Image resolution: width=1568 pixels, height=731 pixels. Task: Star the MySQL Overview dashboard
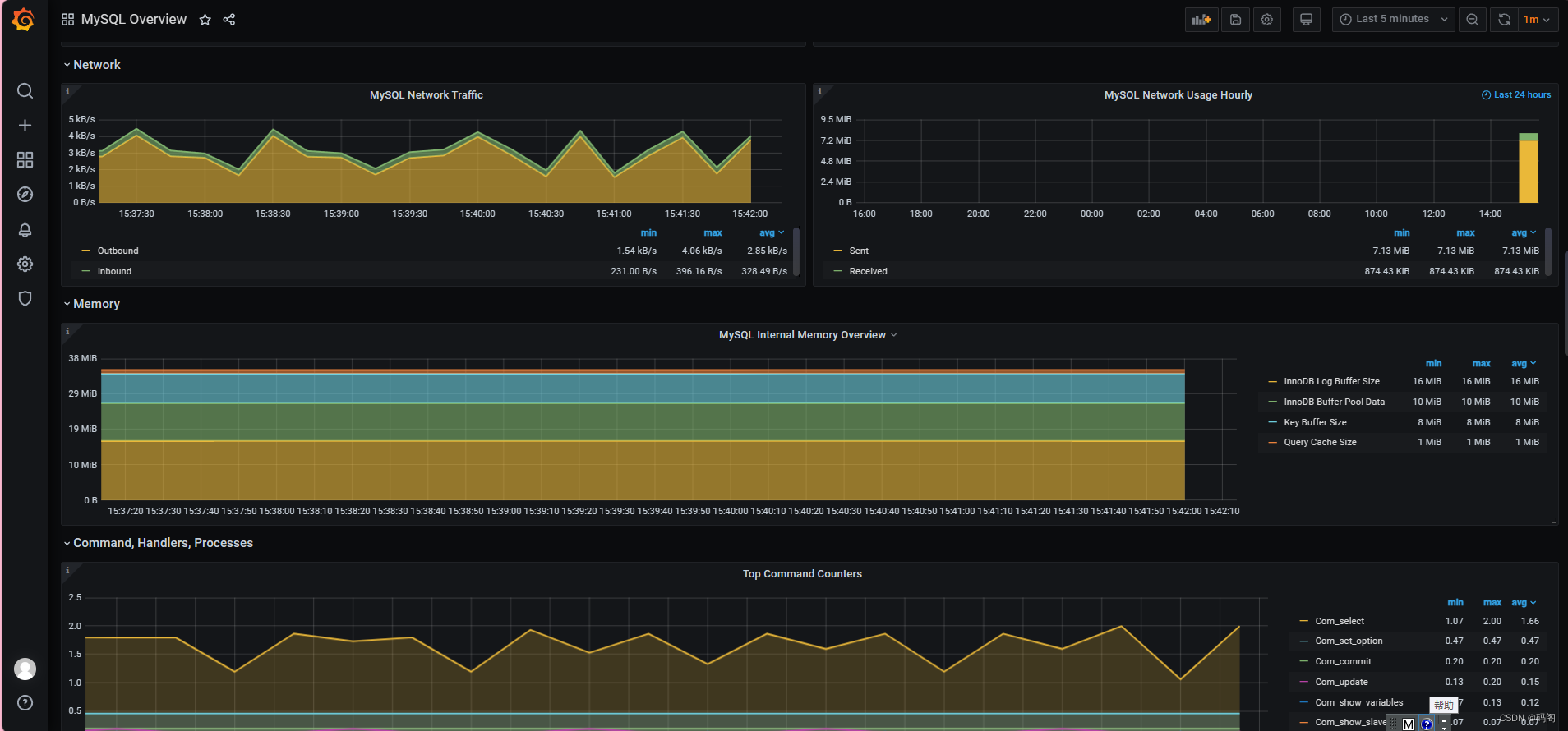click(205, 20)
